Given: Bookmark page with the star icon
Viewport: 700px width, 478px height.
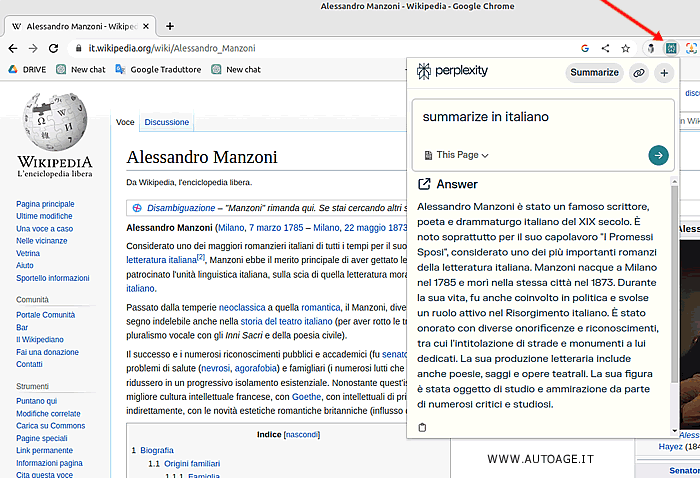Looking at the screenshot, I should click(625, 48).
